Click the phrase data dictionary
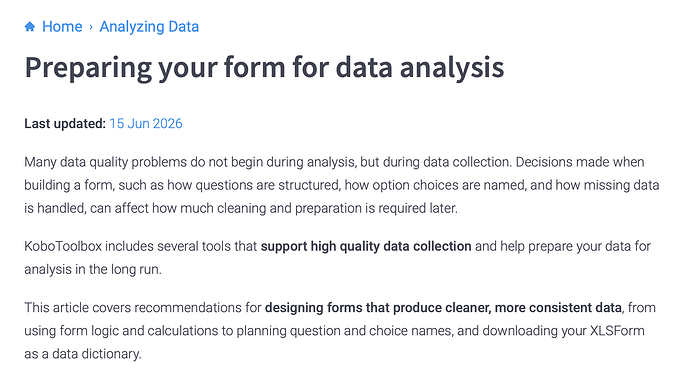 point(96,354)
